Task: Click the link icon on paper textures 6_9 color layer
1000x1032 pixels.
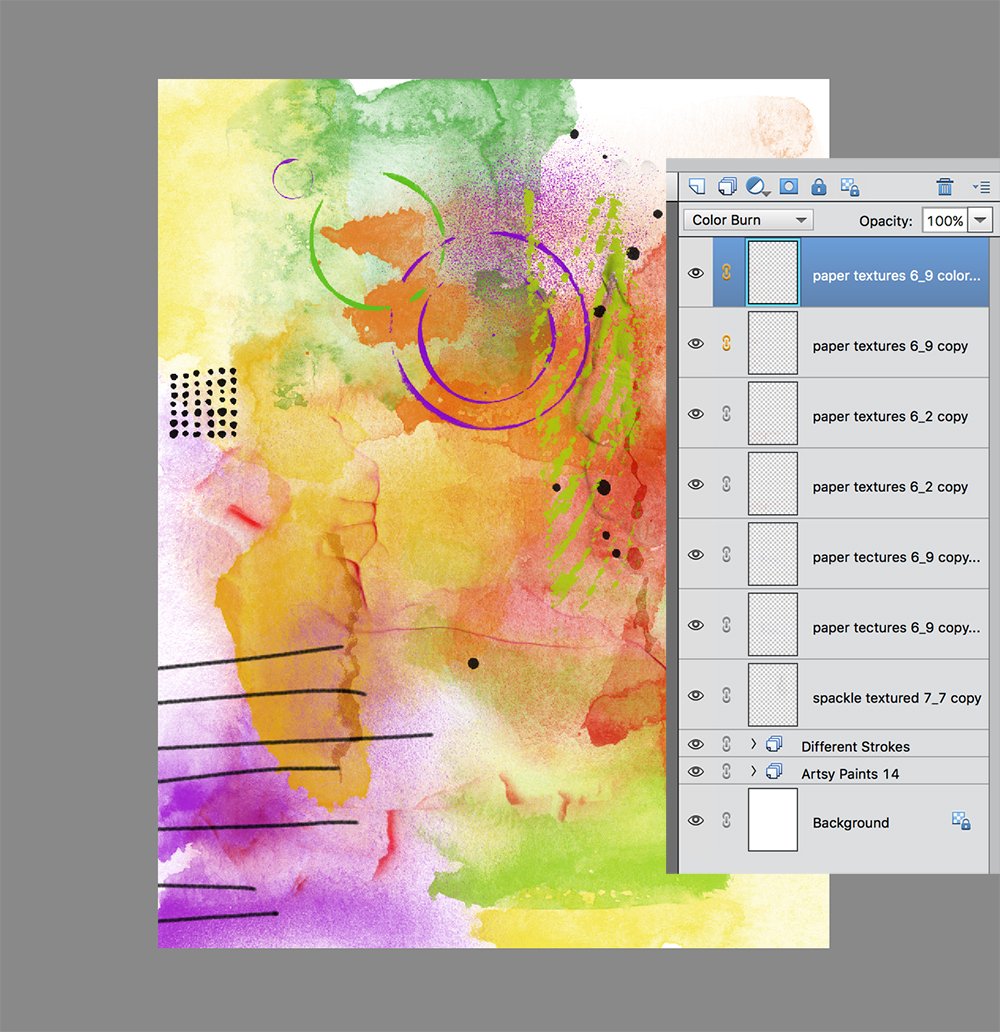Action: click(726, 272)
